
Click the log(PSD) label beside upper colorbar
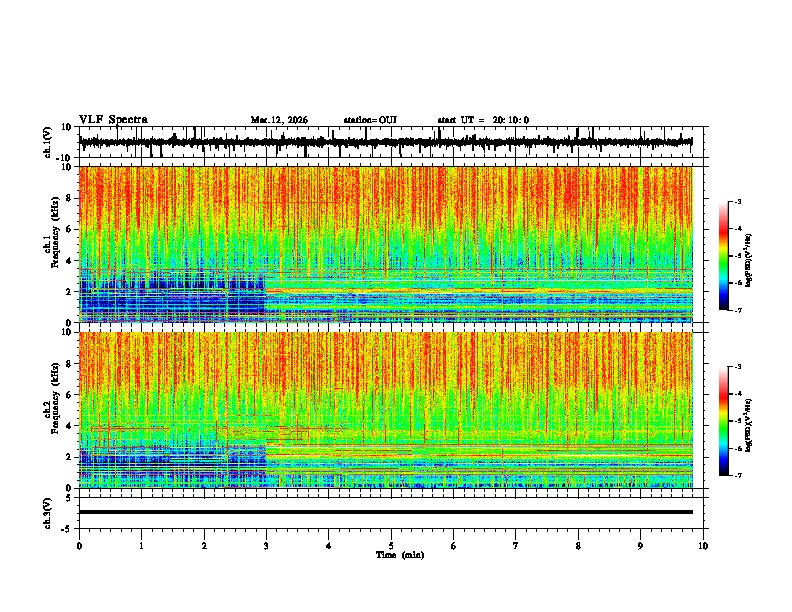748,261
